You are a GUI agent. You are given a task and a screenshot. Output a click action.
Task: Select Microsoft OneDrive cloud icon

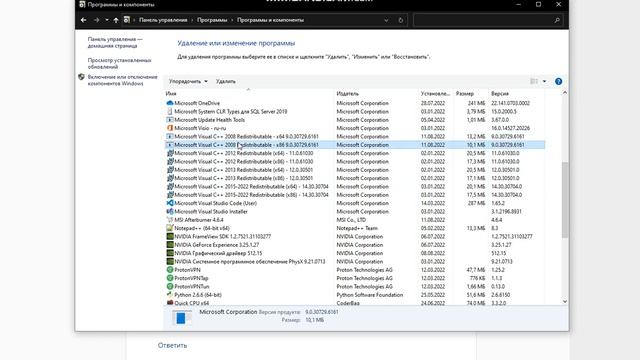point(170,103)
